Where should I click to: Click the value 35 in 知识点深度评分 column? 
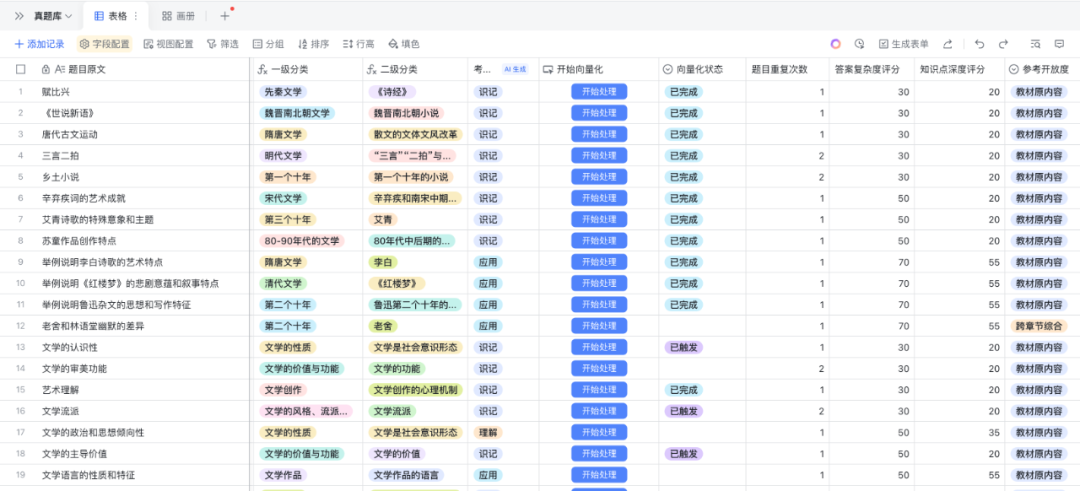tap(994, 432)
